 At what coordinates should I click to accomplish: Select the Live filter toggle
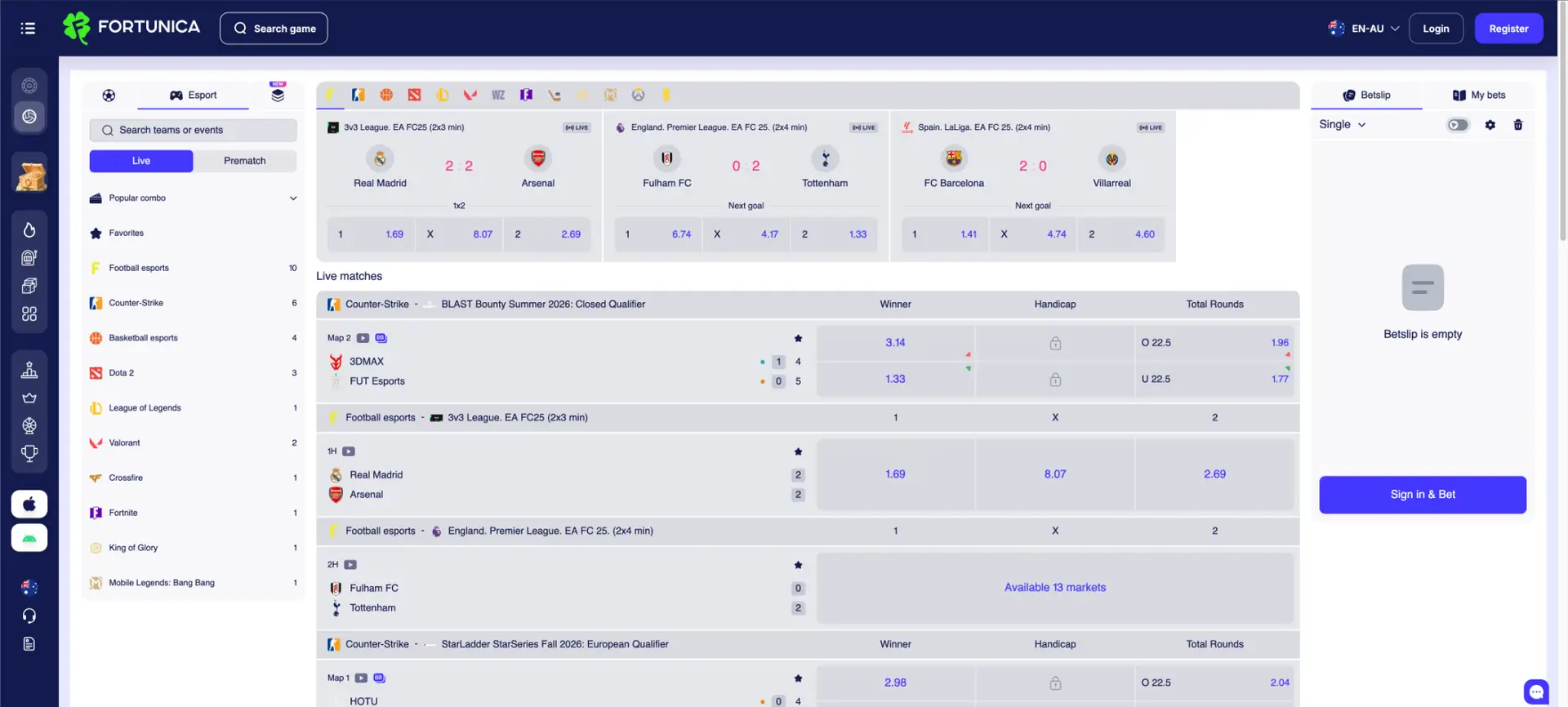coord(141,161)
